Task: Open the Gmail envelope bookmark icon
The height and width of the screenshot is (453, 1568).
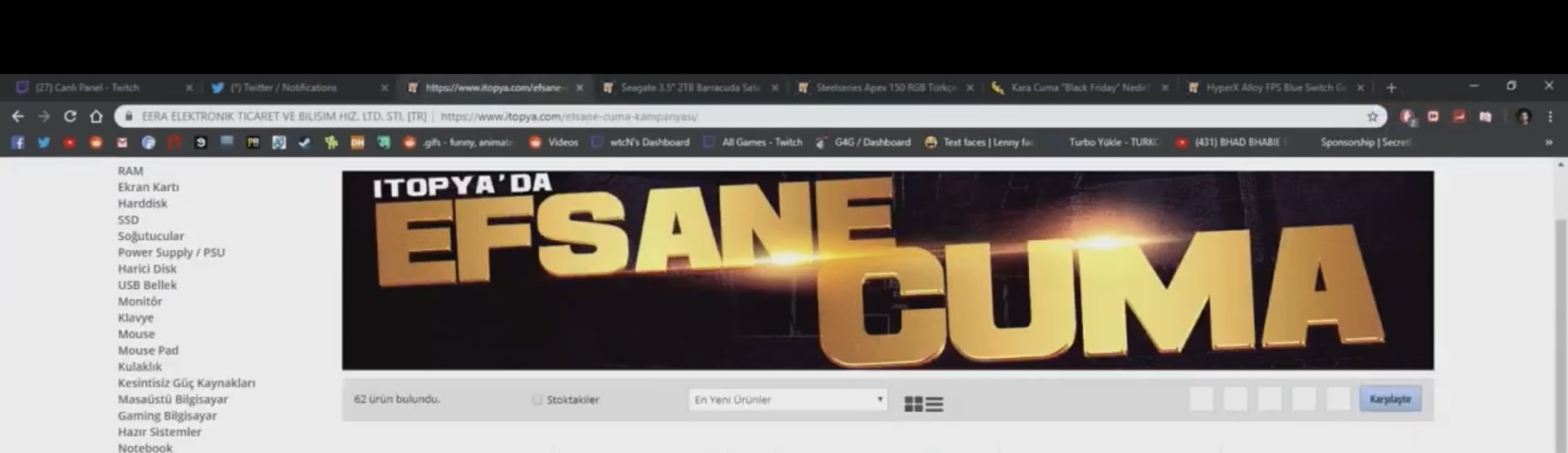Action: pyautogui.click(x=122, y=142)
